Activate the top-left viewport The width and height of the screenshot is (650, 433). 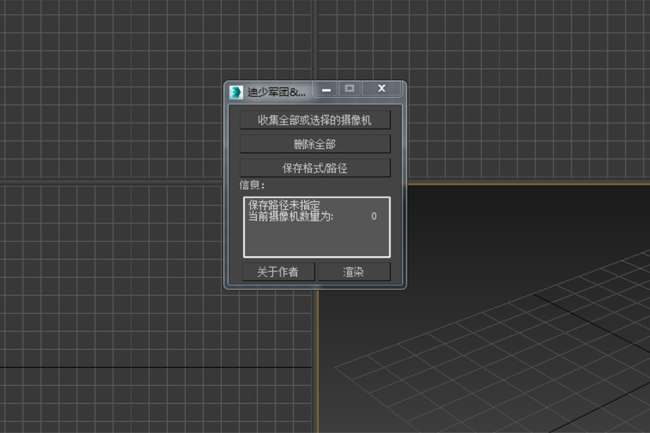(110, 90)
